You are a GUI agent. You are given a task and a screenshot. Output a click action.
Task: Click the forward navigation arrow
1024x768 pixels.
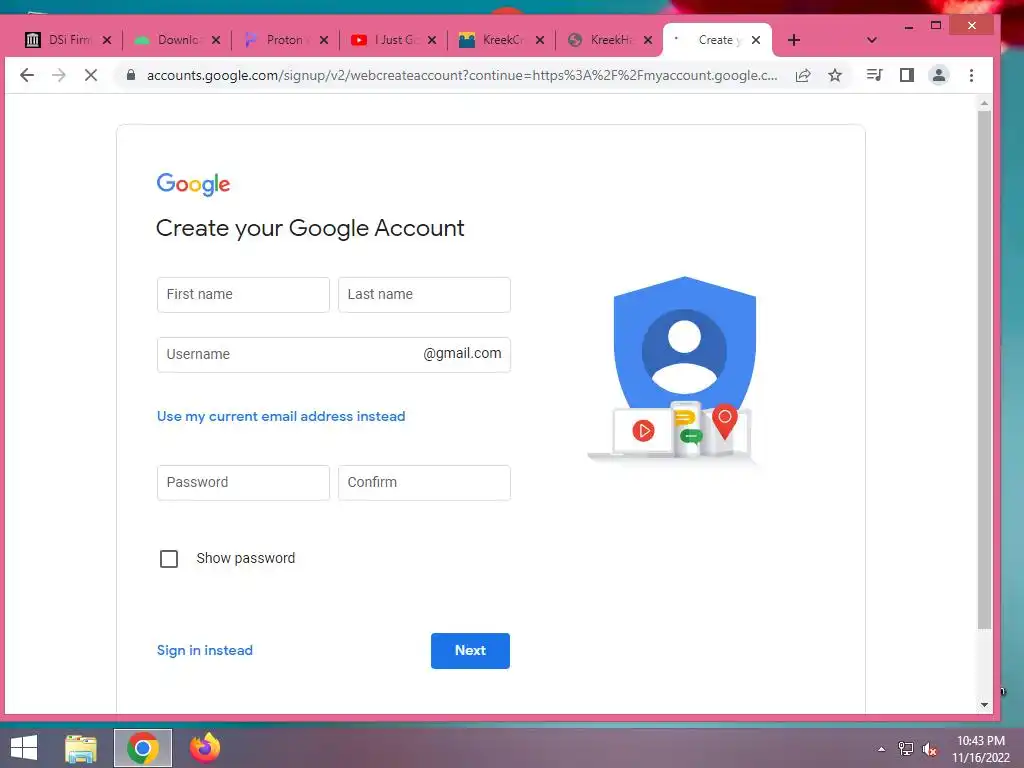pyautogui.click(x=59, y=75)
